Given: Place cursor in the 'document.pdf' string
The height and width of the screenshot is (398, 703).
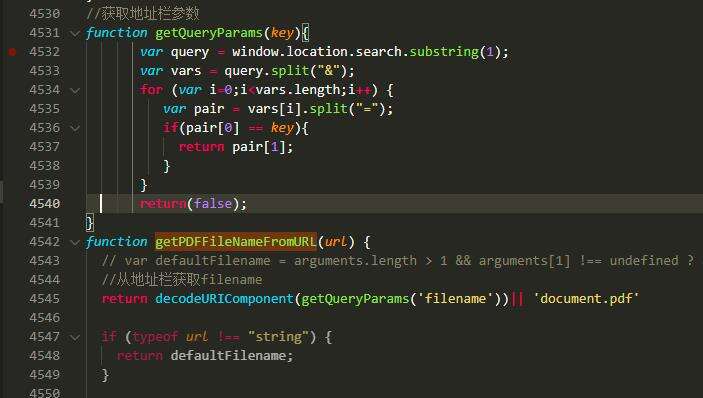Looking at the screenshot, I should (x=586, y=298).
